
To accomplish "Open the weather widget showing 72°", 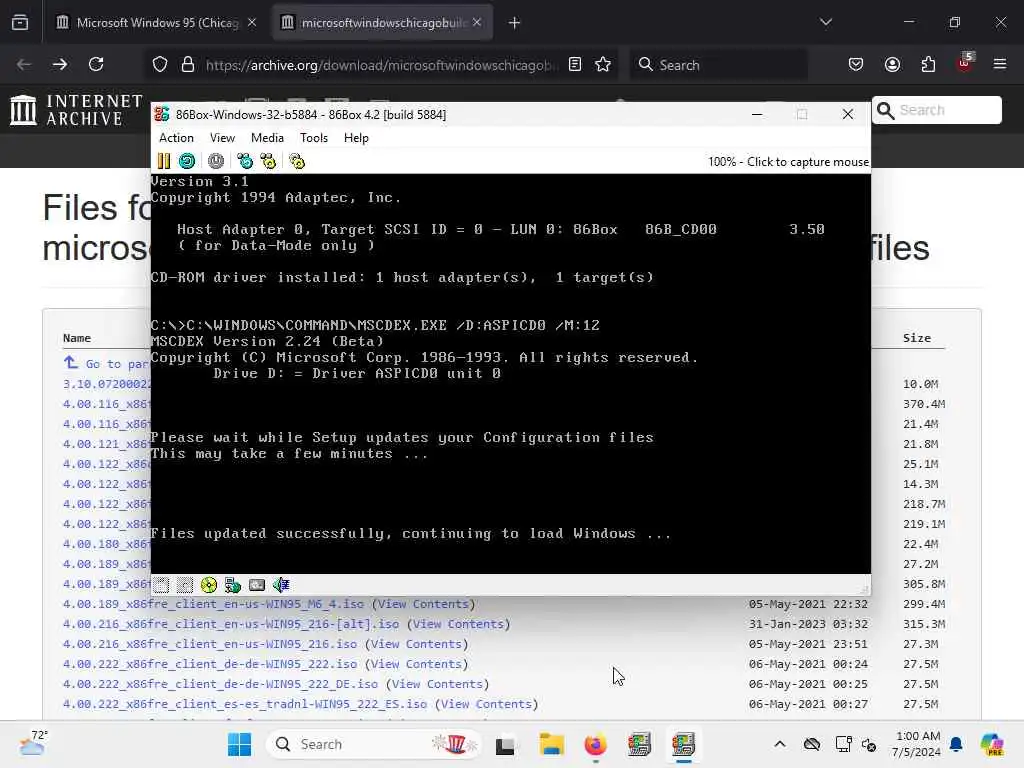I will coord(32,743).
